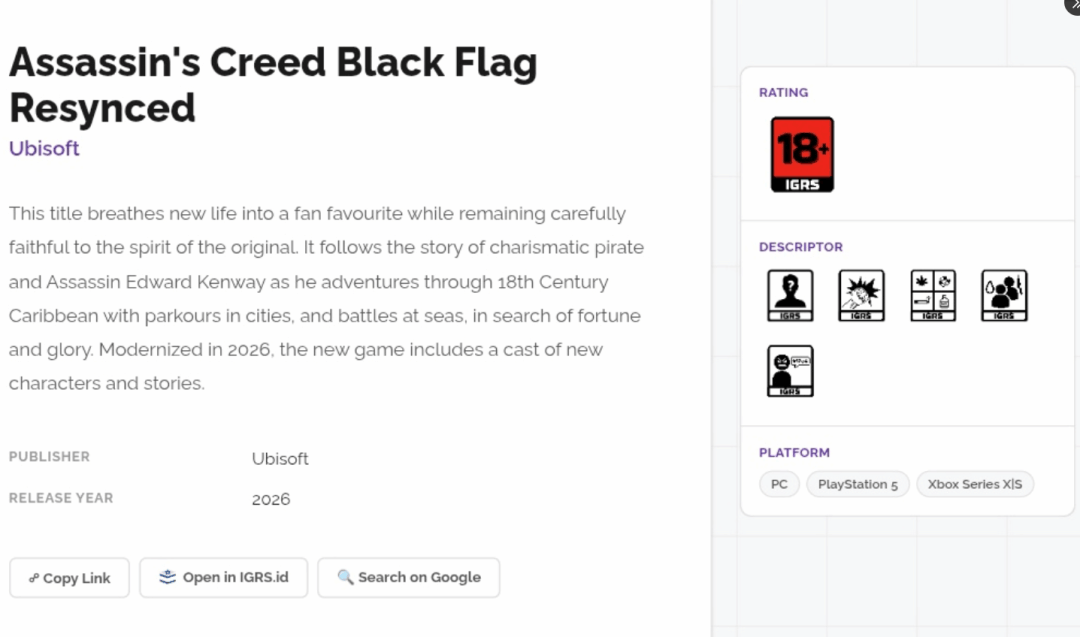Click the close icon at top-right corner
The width and height of the screenshot is (1080, 637).
[x=1073, y=5]
